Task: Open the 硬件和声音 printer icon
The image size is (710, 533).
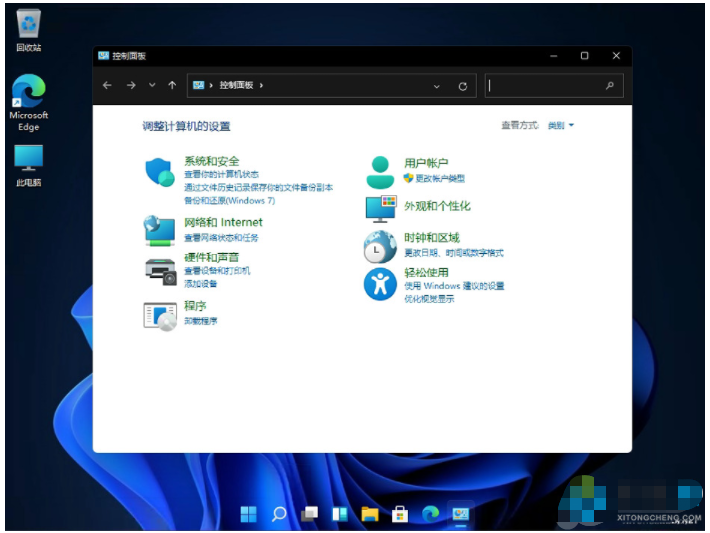Action: point(160,270)
